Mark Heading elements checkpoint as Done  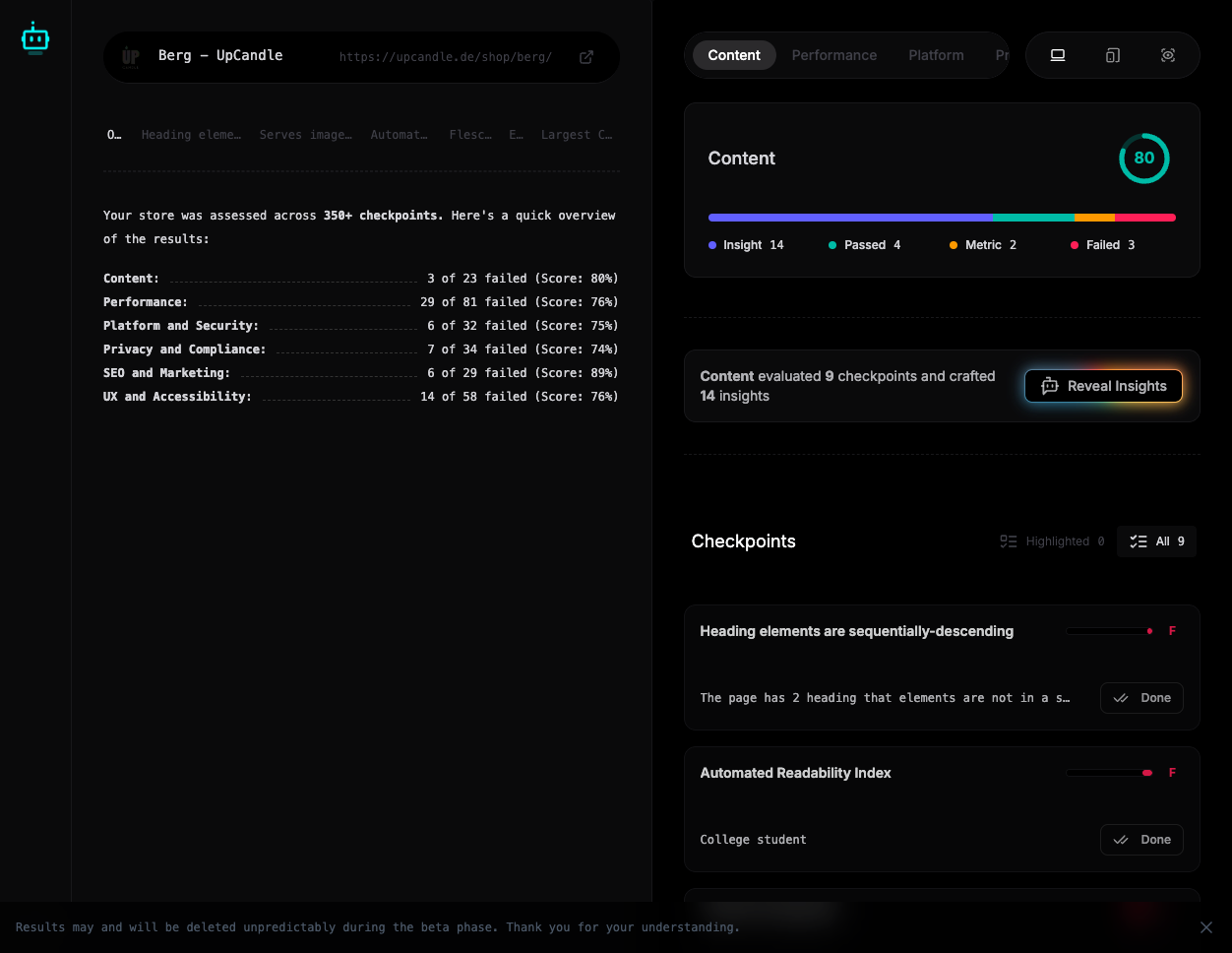coord(1141,698)
